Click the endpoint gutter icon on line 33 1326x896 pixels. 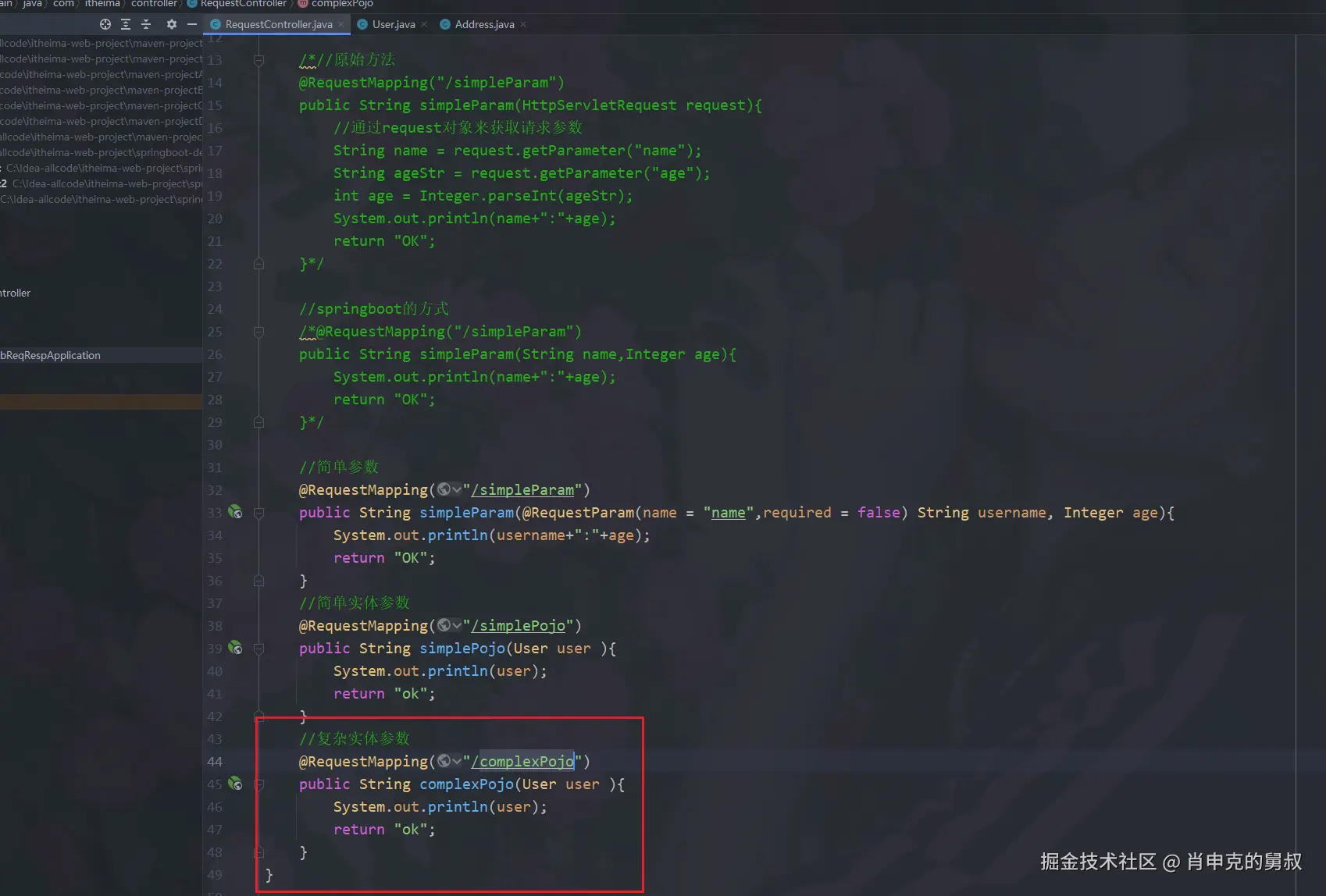(x=235, y=513)
